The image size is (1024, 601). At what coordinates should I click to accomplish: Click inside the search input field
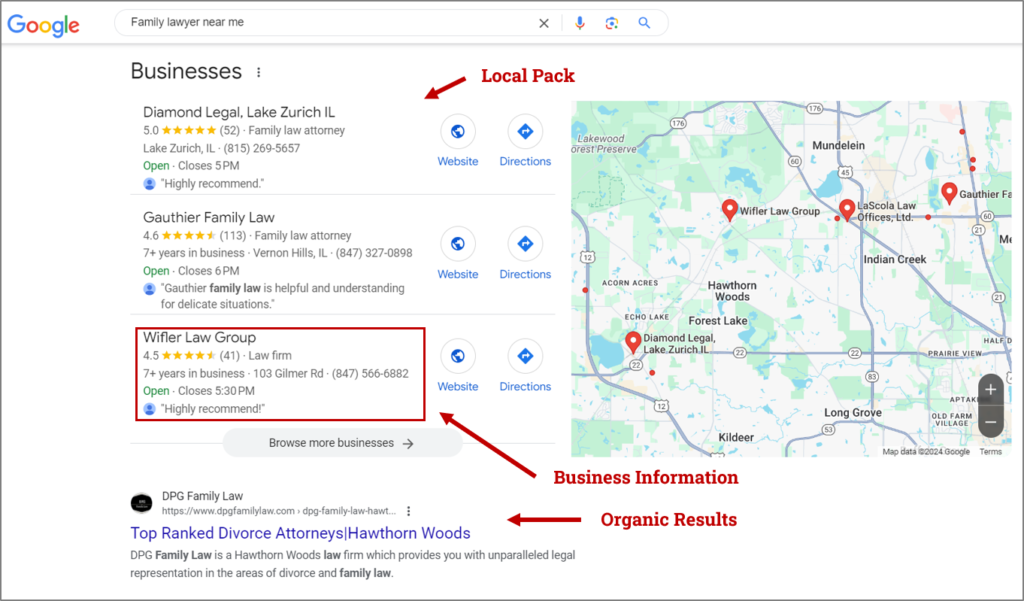(300, 22)
